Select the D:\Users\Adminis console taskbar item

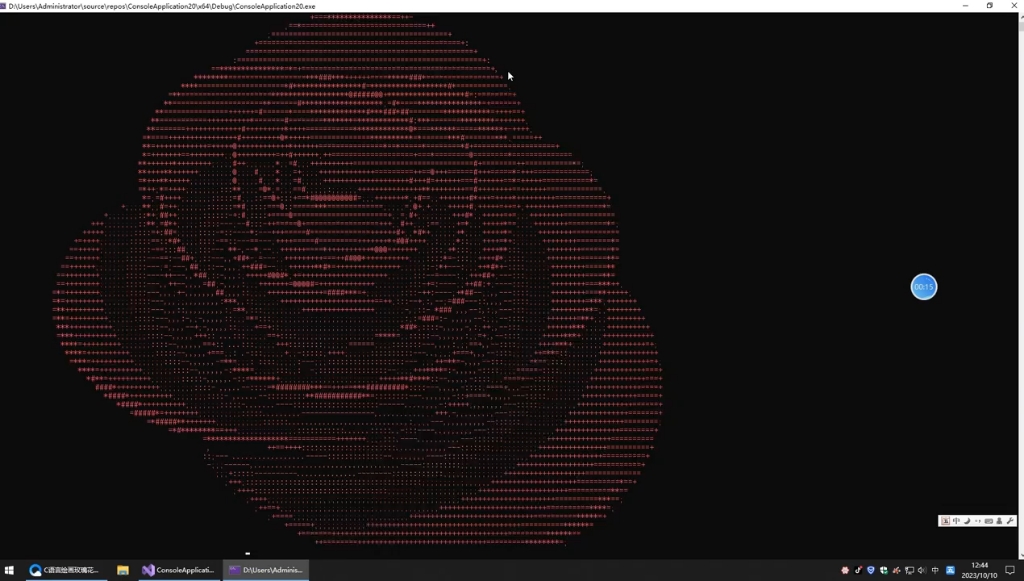point(266,570)
